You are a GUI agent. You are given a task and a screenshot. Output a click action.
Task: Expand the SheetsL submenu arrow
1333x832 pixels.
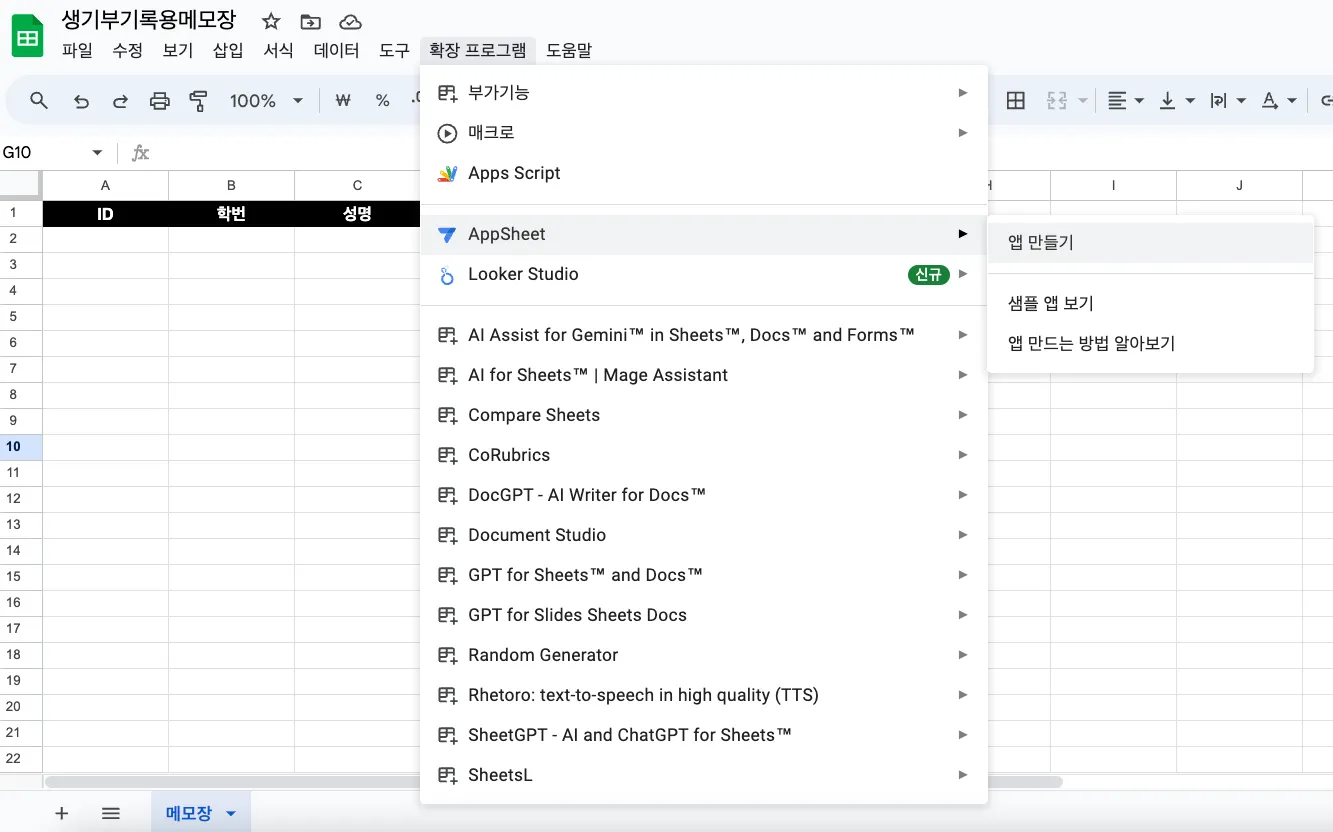963,775
